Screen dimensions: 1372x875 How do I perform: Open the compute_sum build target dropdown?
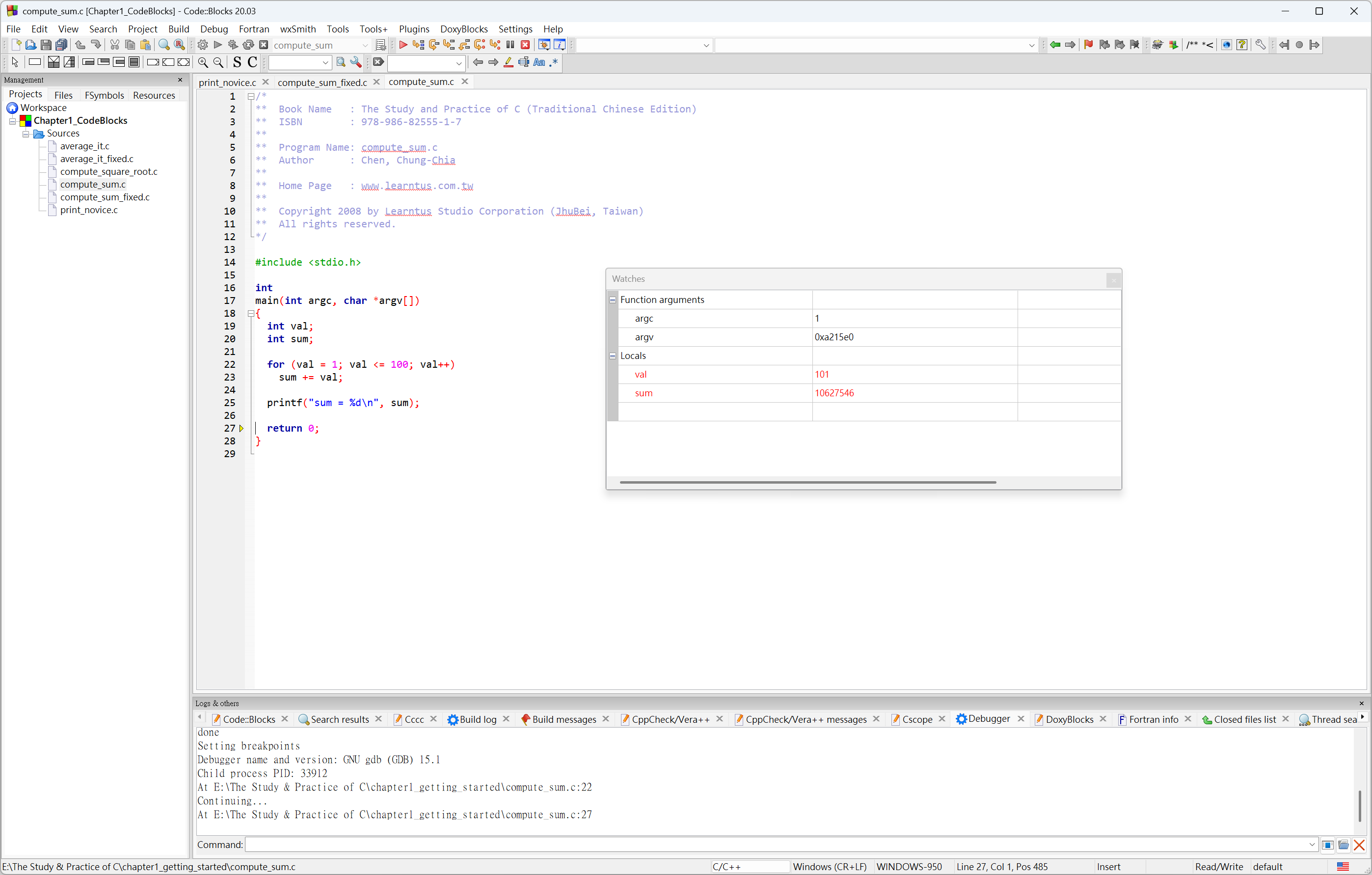(365, 45)
